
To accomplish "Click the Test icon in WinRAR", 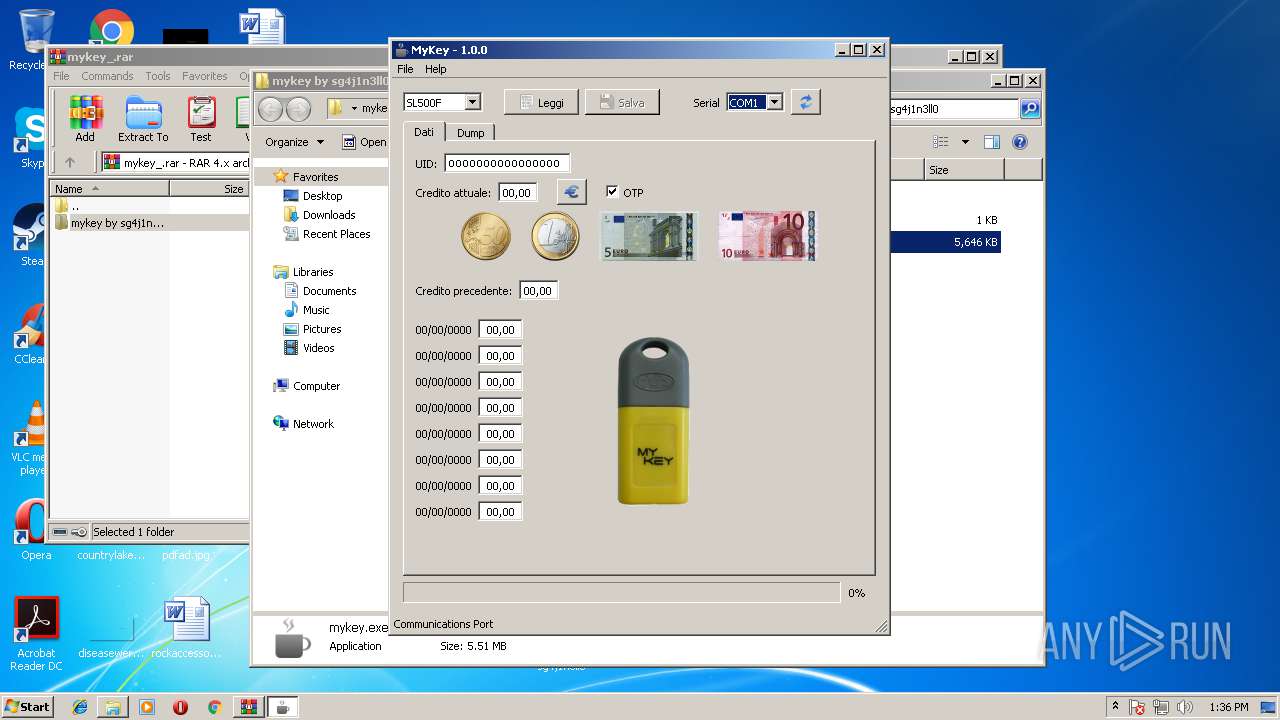I will click(x=201, y=119).
